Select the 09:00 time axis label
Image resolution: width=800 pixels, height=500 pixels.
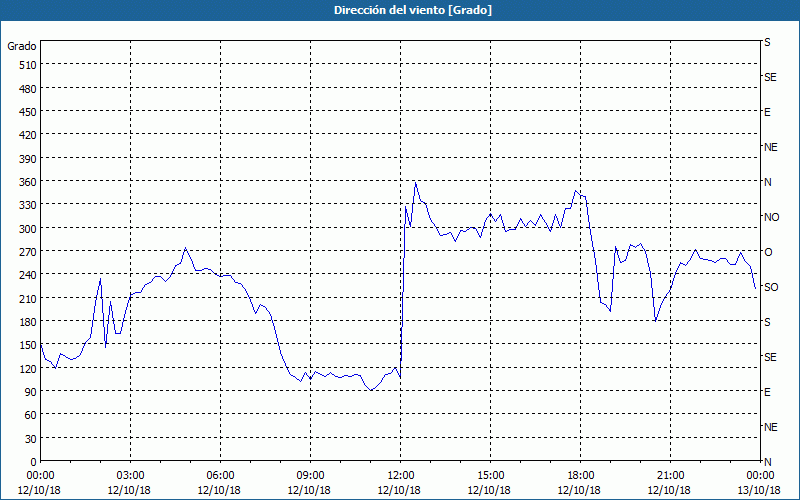310,476
